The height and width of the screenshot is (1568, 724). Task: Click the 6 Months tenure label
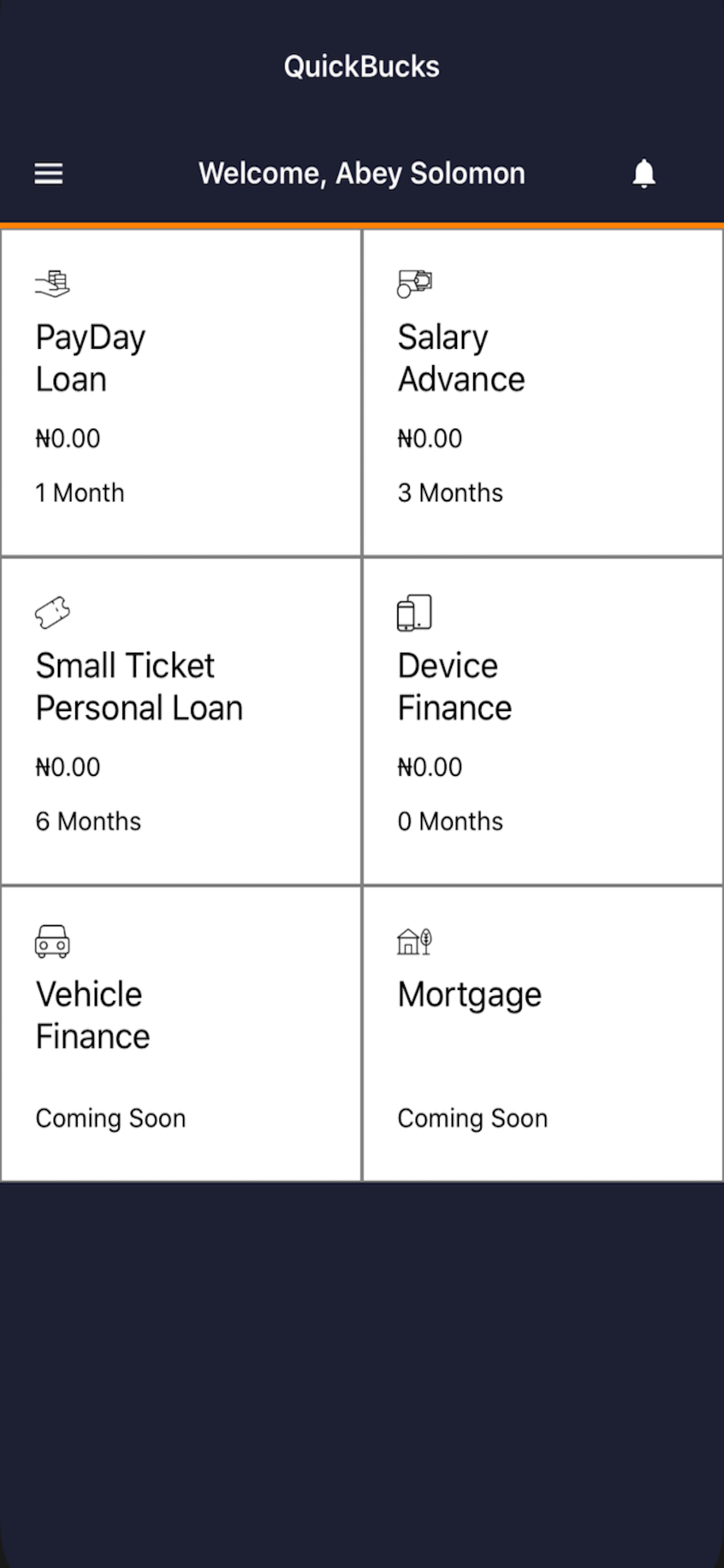click(x=88, y=822)
